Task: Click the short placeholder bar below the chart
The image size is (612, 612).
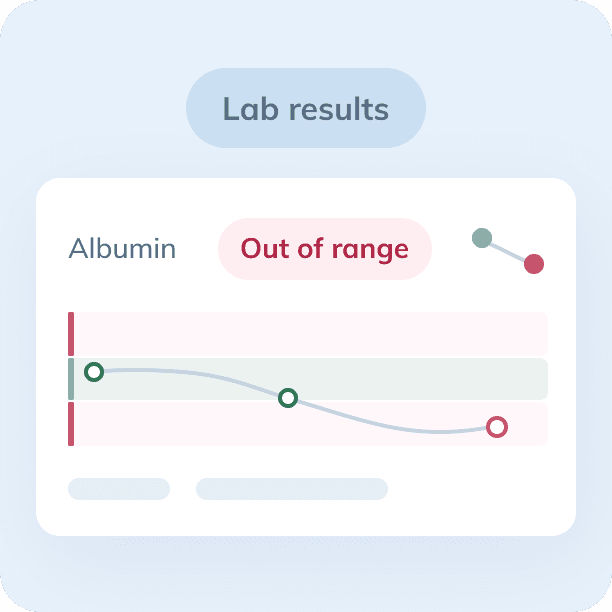Action: pyautogui.click(x=118, y=489)
